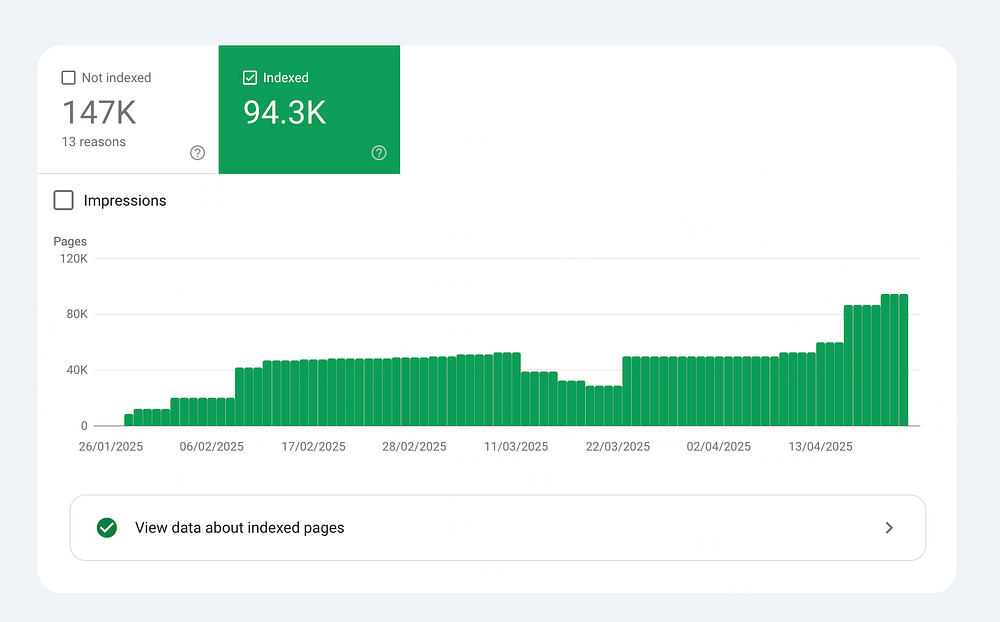Click the bar above 11/03/2025 date
The width and height of the screenshot is (1000, 622).
coord(516,389)
